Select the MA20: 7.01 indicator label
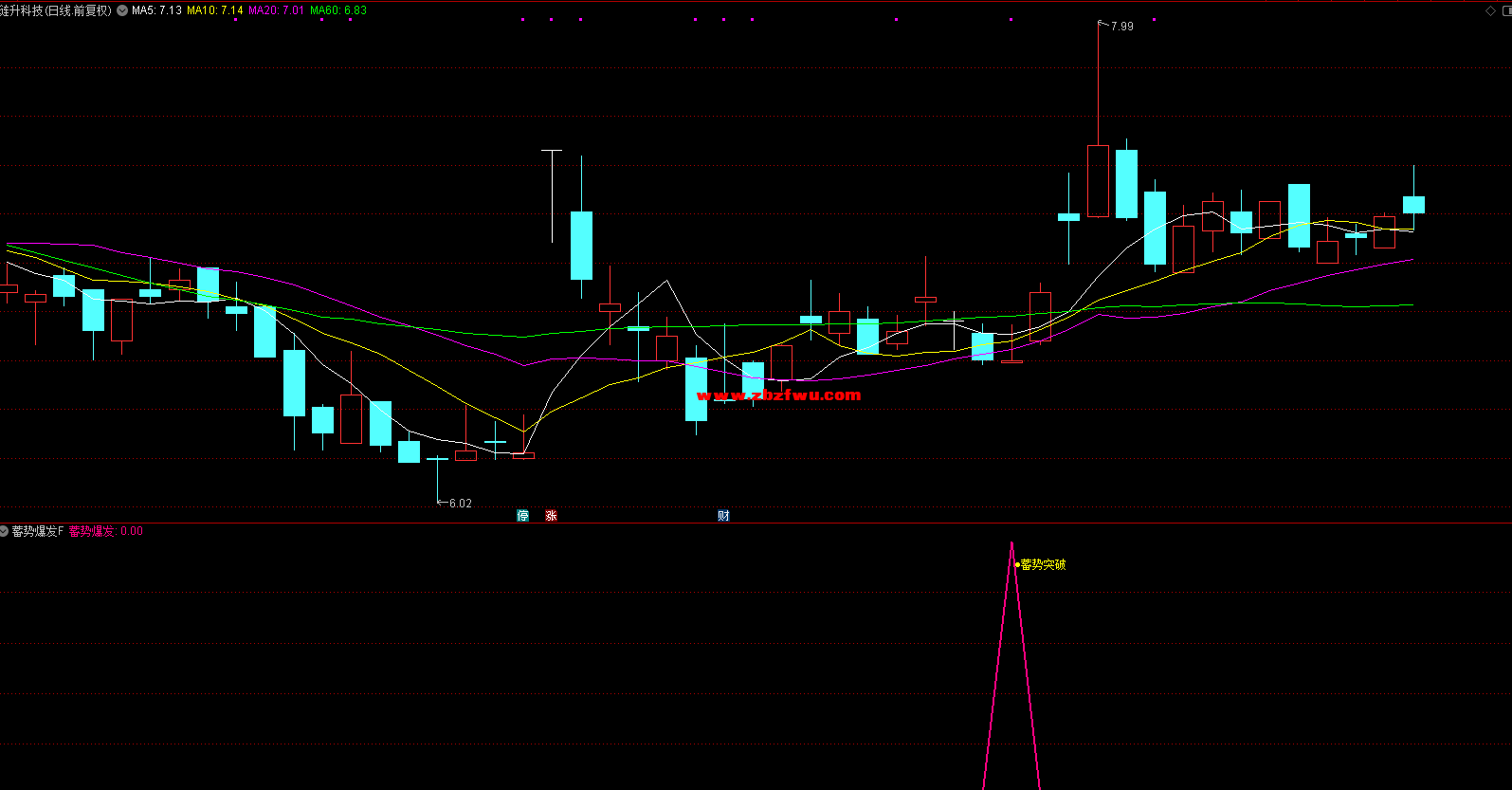Image resolution: width=1512 pixels, height=790 pixels. pos(277,10)
